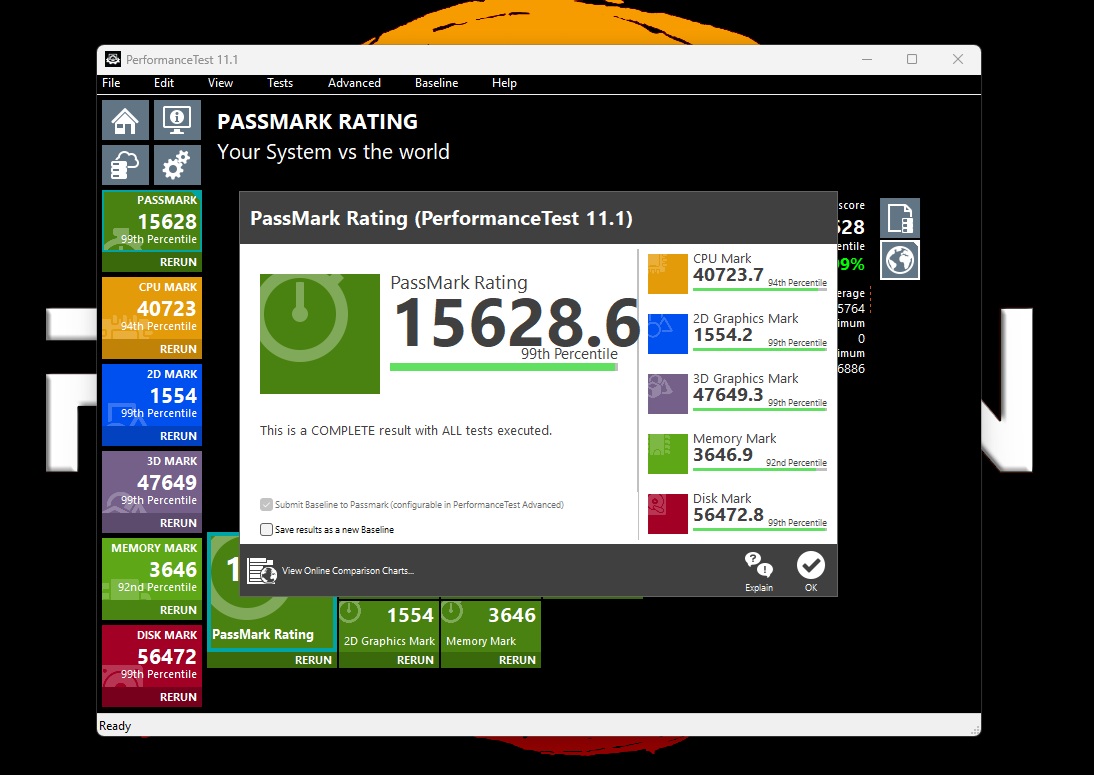
Task: Open the Edit menu
Action: click(x=164, y=83)
